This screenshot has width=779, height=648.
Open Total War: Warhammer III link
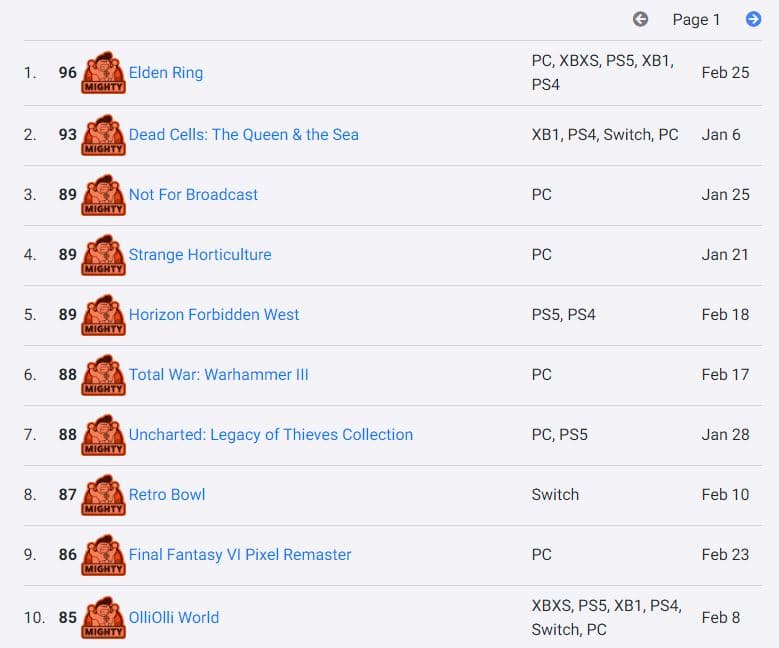pyautogui.click(x=219, y=375)
